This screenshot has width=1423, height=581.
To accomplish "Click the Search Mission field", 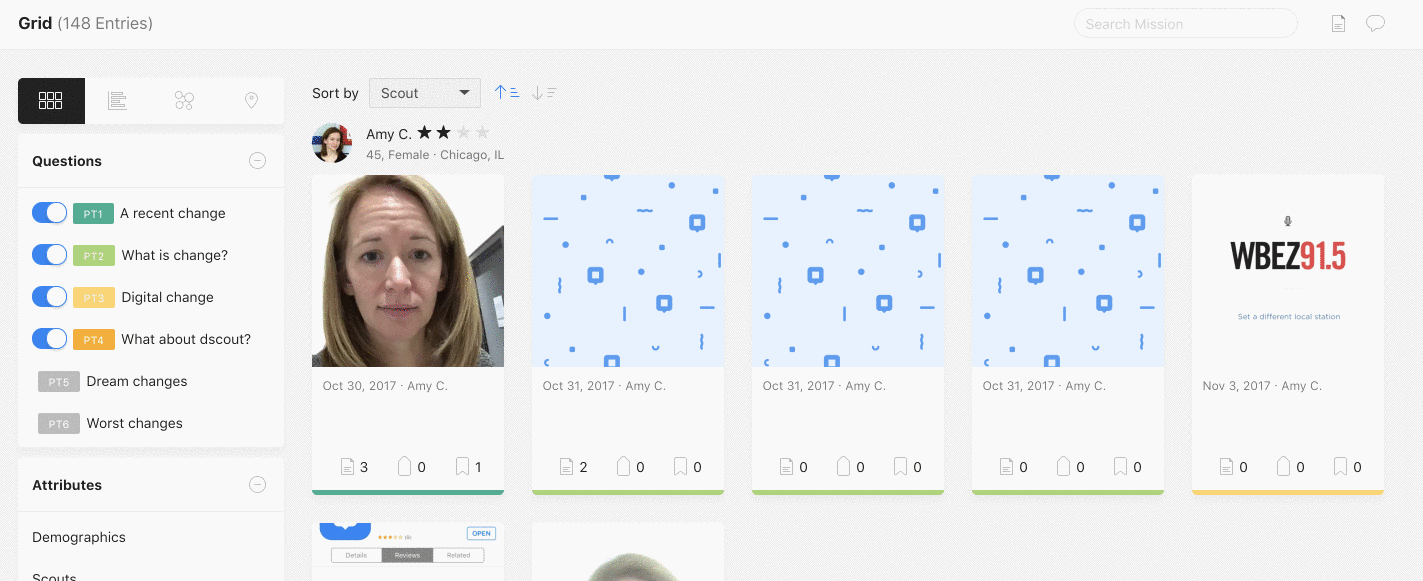I will click(1185, 24).
